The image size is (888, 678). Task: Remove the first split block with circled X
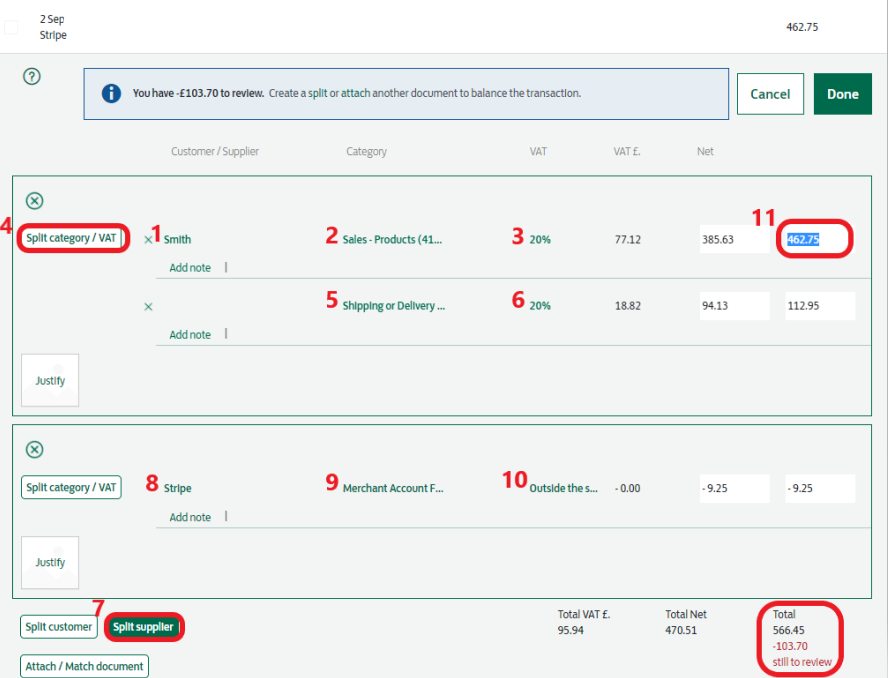pyautogui.click(x=34, y=201)
